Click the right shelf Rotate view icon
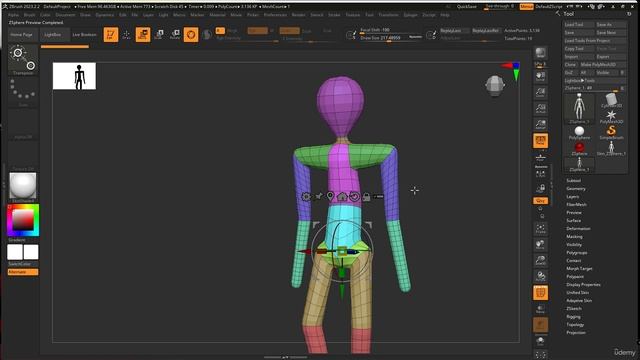 coord(540,276)
